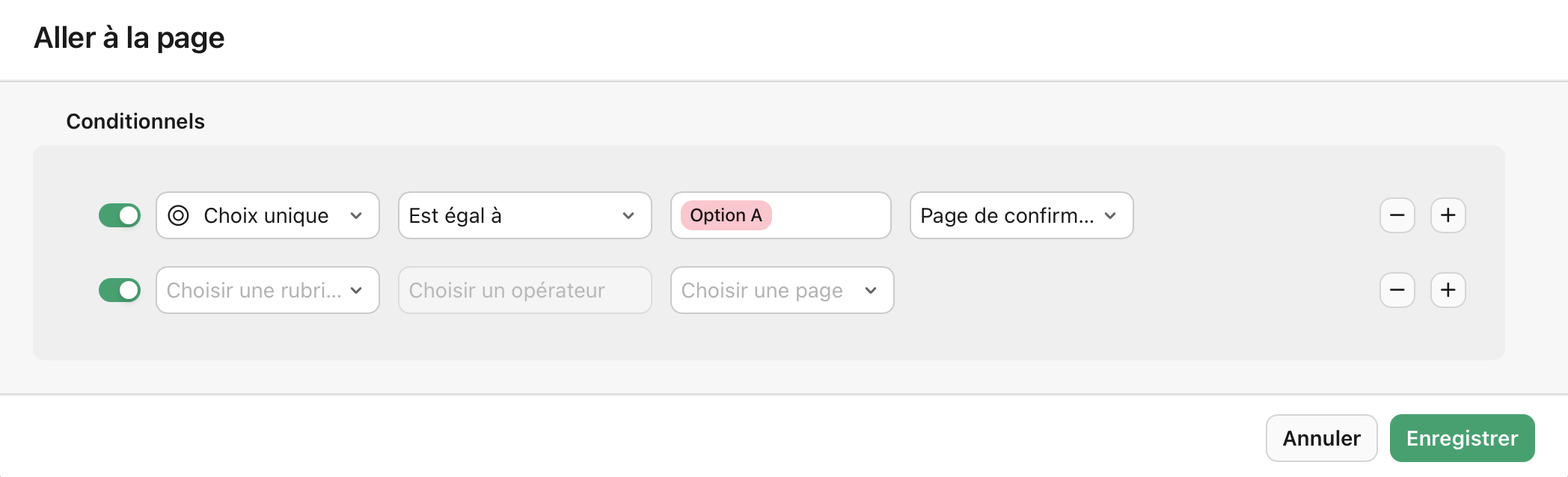Click the radio-button type icon beside Choix unique
The width and height of the screenshot is (1568, 477).
177,215
